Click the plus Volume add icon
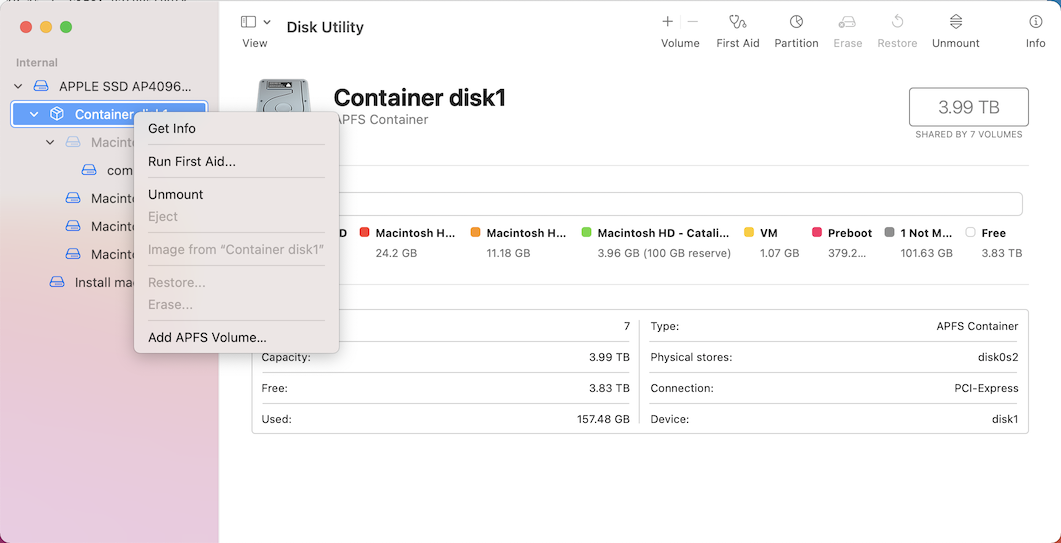The width and height of the screenshot is (1061, 543). point(667,22)
